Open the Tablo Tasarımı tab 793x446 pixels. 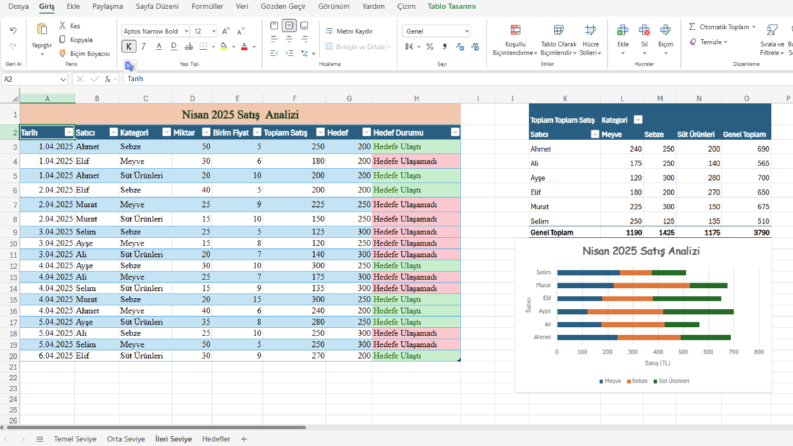click(451, 7)
